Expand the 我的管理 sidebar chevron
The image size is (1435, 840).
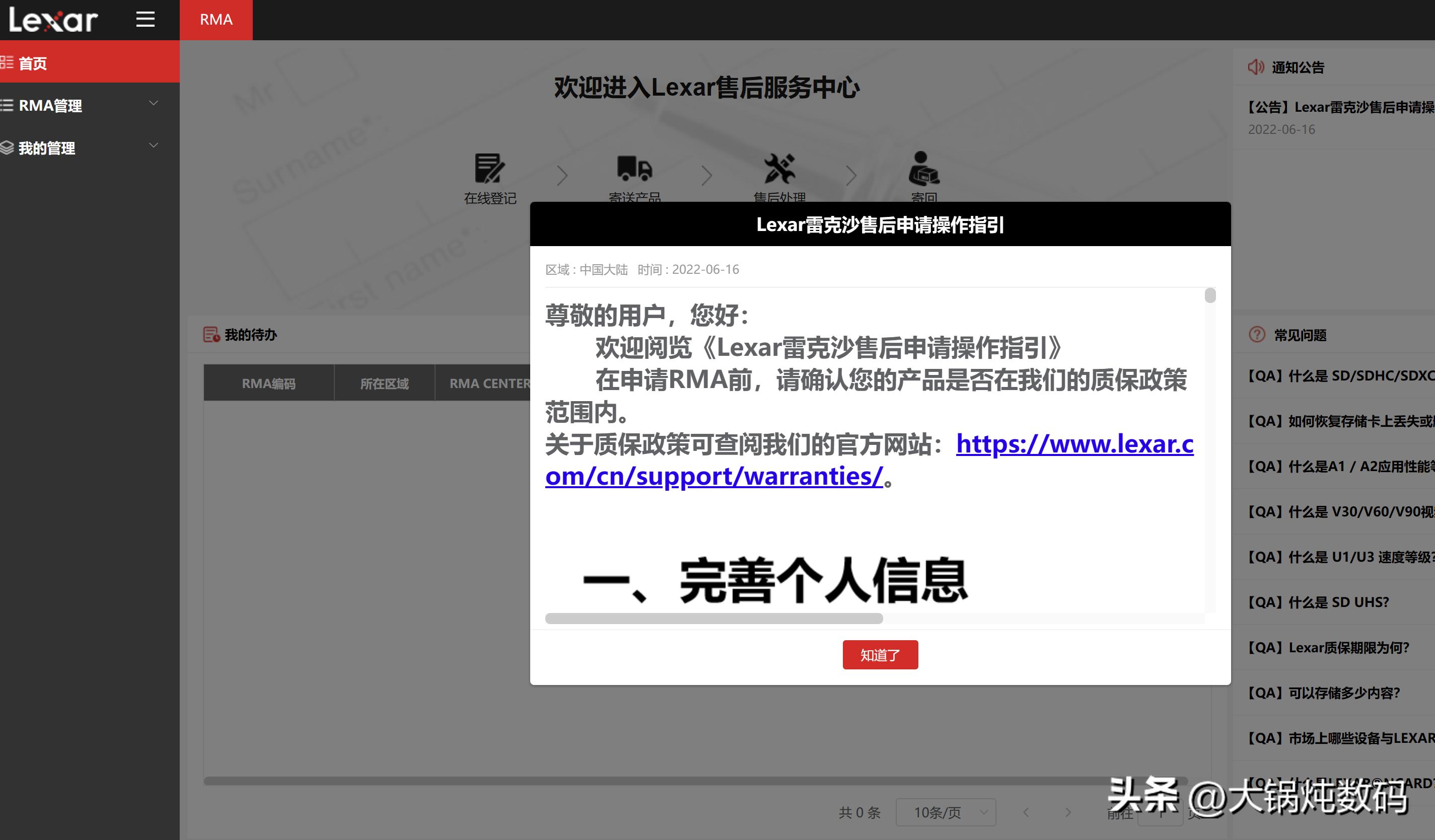pyautogui.click(x=153, y=145)
